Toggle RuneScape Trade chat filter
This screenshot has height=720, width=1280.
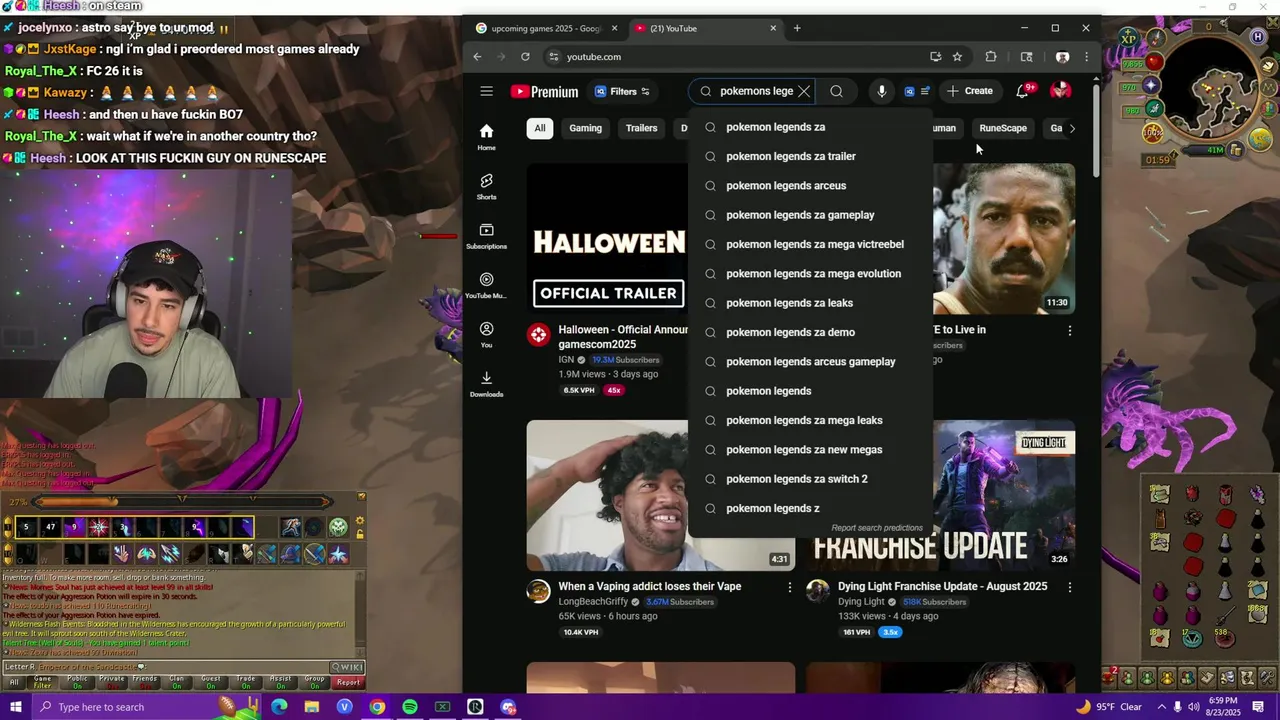tap(246, 682)
